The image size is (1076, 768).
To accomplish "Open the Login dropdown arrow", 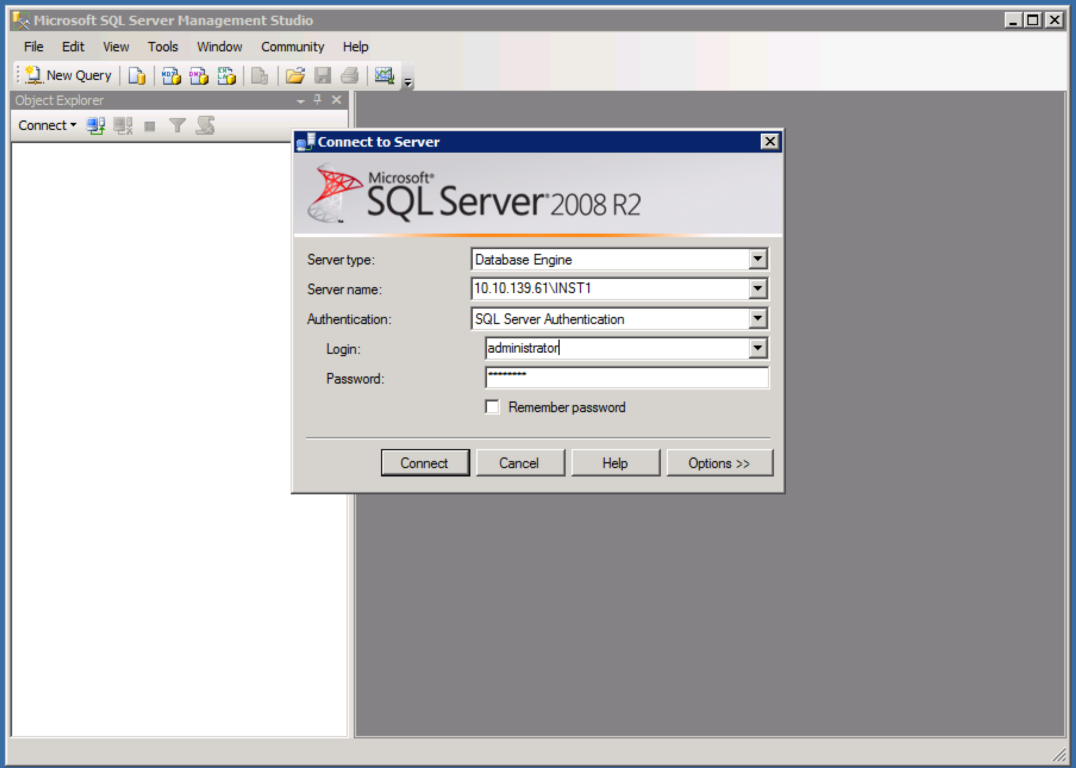I will coord(758,348).
